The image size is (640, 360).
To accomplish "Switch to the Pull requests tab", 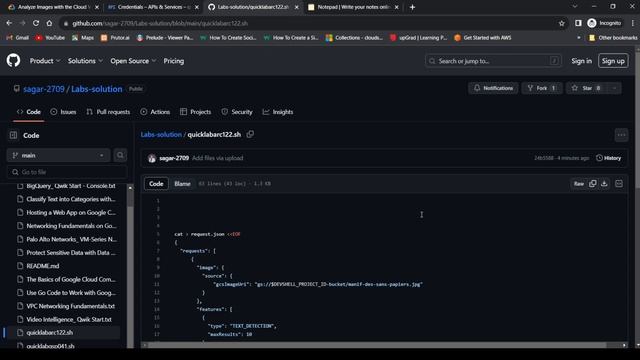I will coord(108,112).
